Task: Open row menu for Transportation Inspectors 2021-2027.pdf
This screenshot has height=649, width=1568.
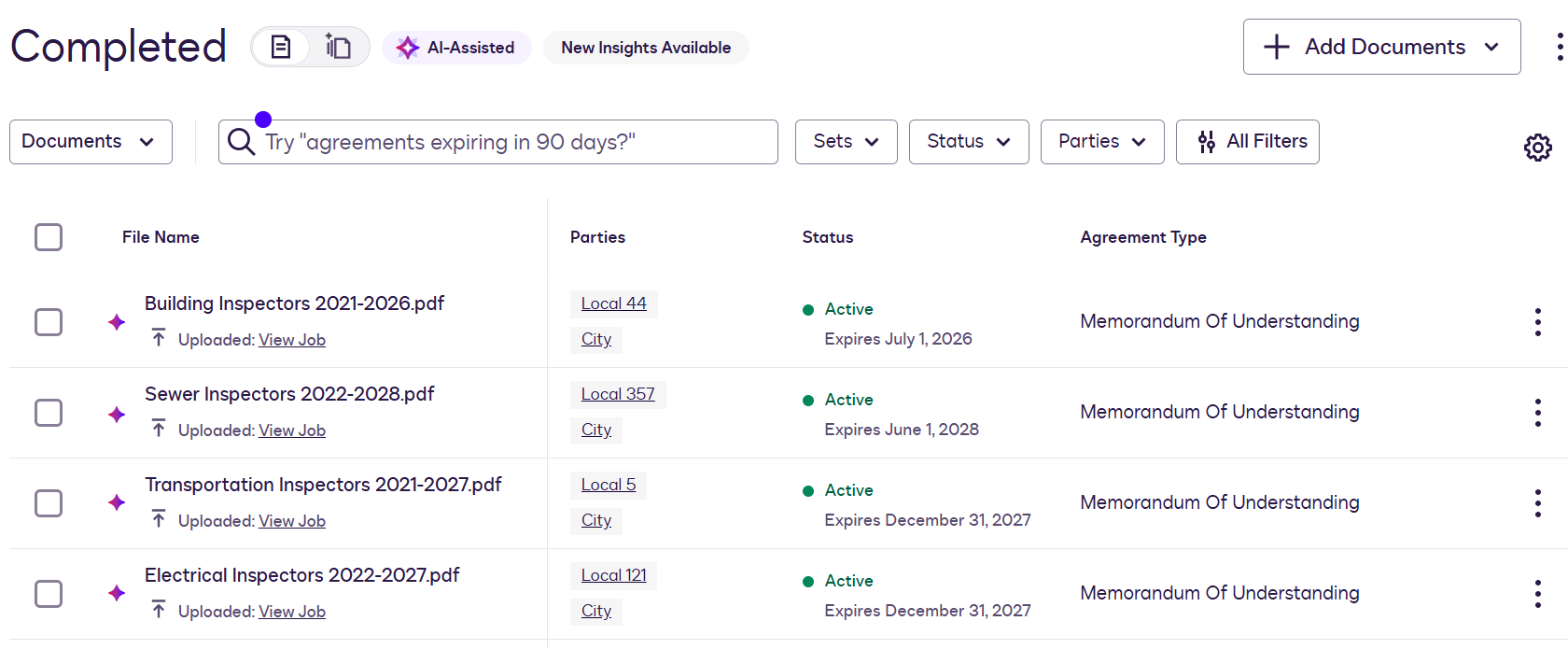Action: pyautogui.click(x=1537, y=503)
